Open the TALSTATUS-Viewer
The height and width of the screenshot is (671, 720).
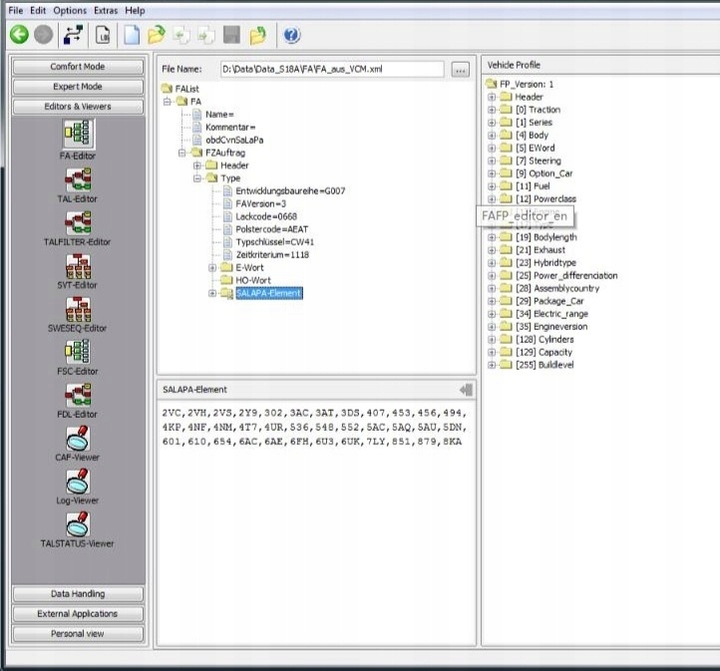78,525
